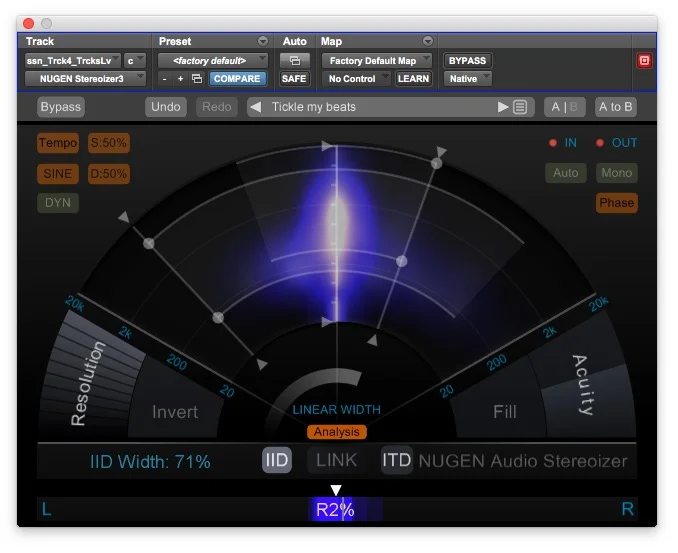This screenshot has height=553, width=678.
Task: Toggle the LINK mode button
Action: tap(336, 460)
